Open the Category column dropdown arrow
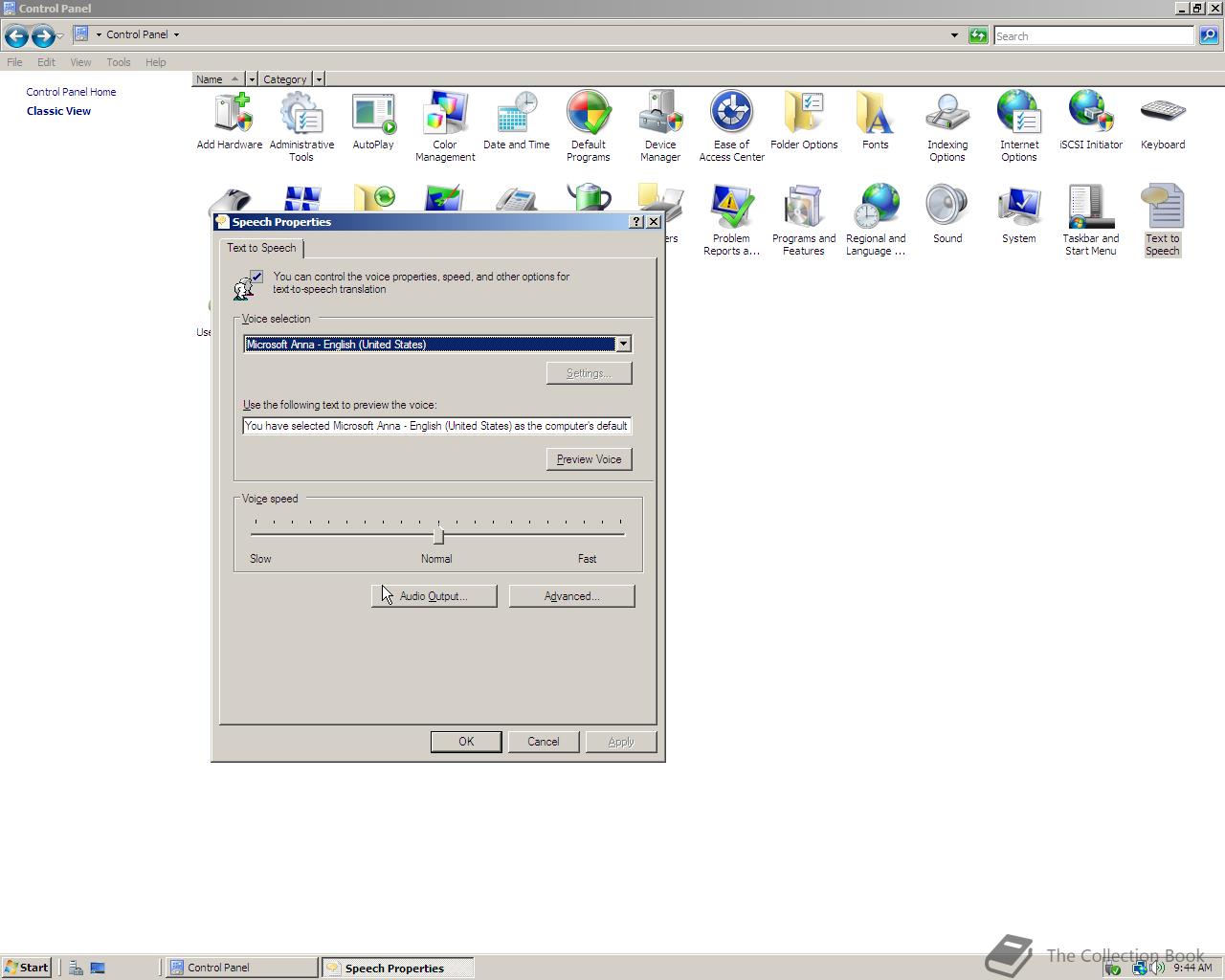Screen dimensions: 1225x980 click(x=319, y=79)
